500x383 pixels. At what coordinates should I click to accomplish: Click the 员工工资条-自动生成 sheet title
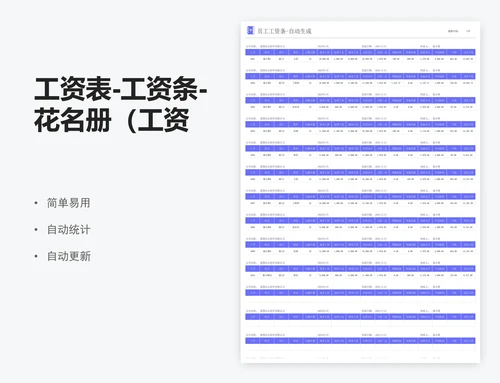click(x=284, y=31)
